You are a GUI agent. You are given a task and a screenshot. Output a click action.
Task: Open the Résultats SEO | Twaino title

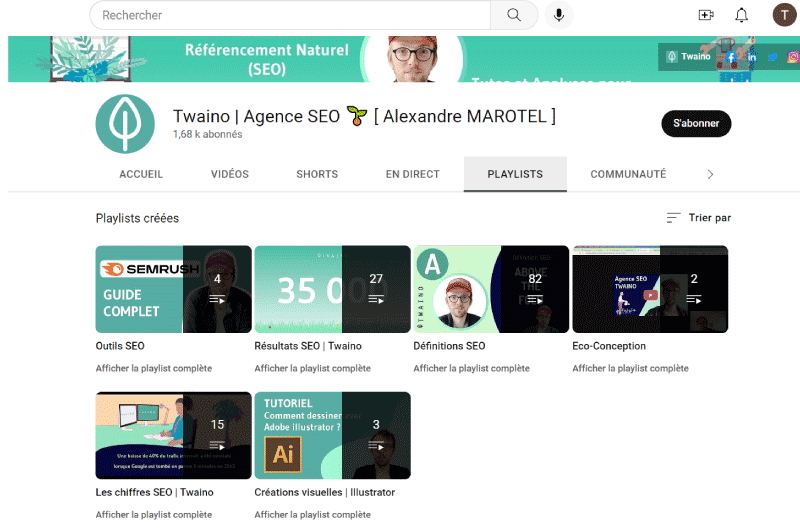click(308, 346)
